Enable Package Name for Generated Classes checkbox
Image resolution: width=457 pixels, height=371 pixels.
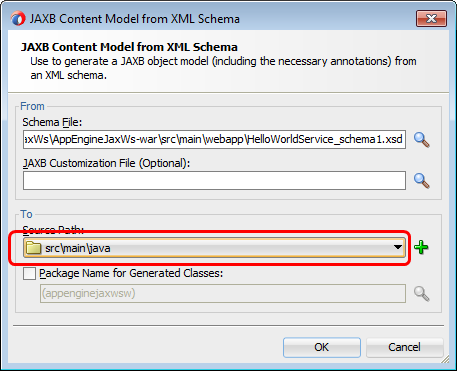point(29,274)
